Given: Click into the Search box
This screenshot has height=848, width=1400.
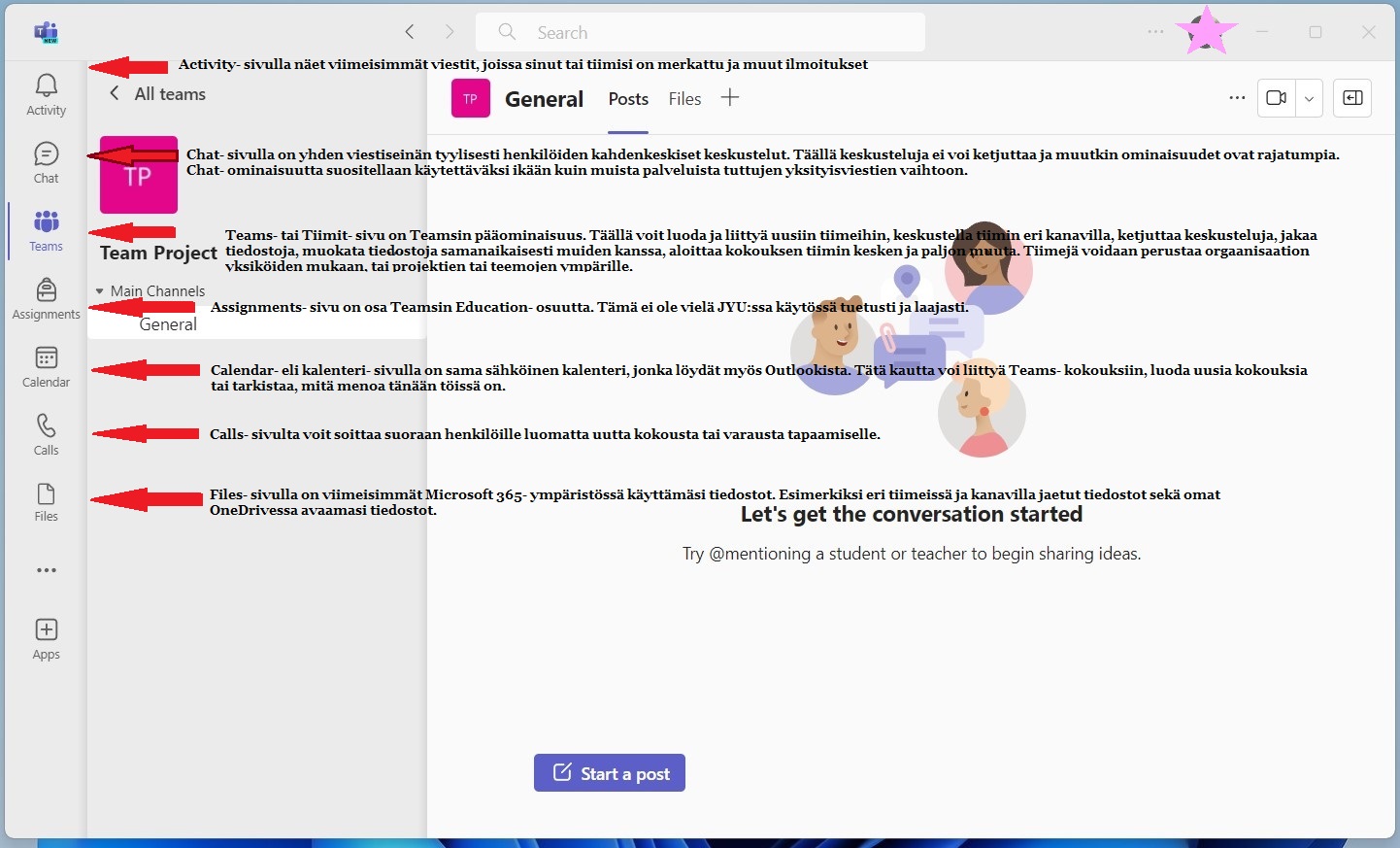Looking at the screenshot, I should (699, 32).
